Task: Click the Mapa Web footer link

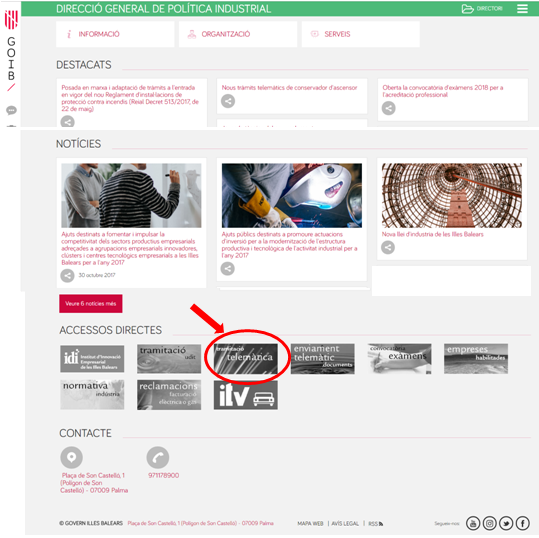Action: point(310,523)
